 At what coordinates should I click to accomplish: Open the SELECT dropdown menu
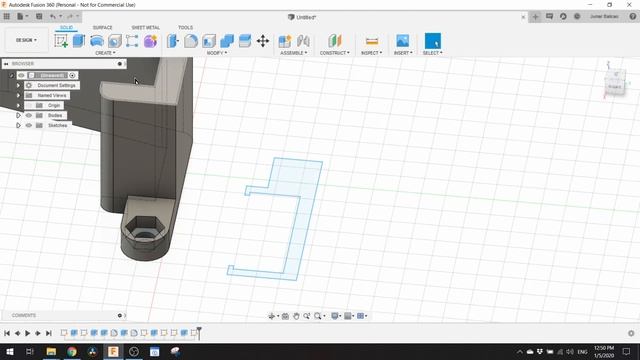click(433, 53)
